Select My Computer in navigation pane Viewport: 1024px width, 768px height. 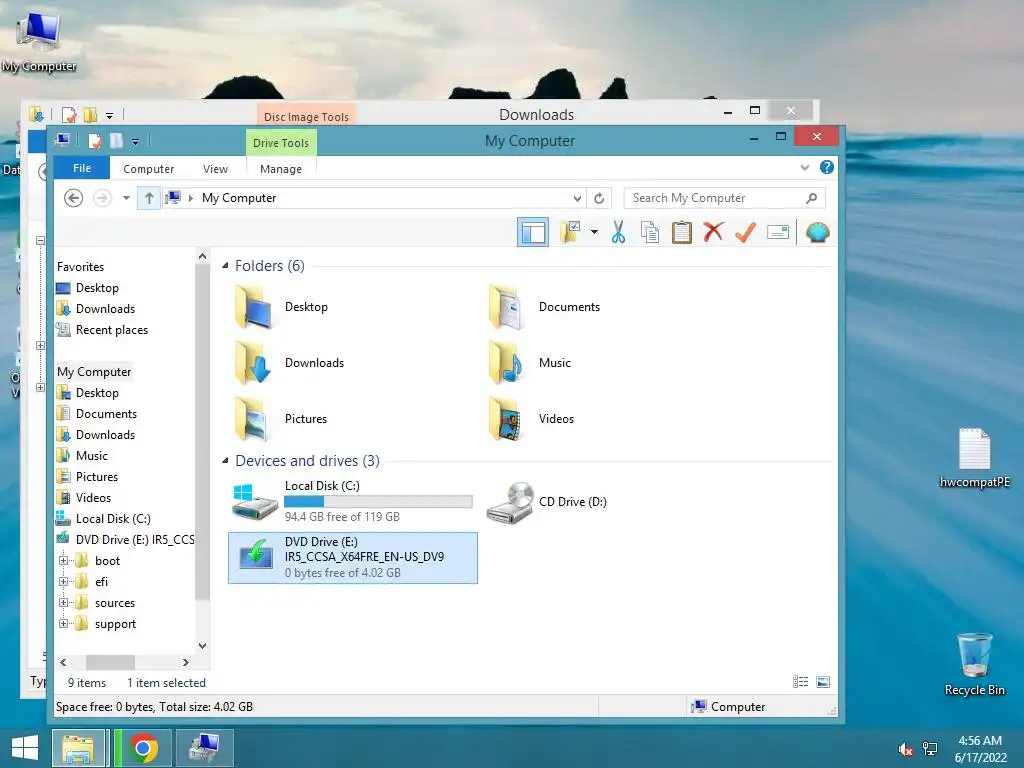94,372
